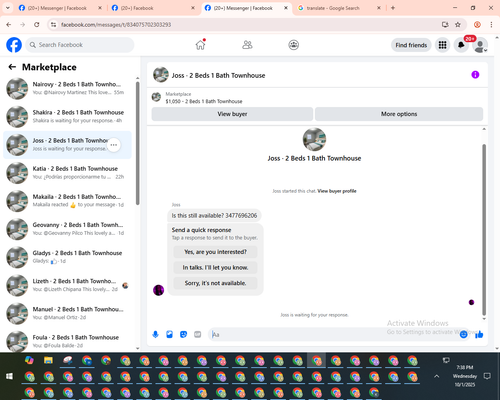The height and width of the screenshot is (400, 500).
Task: Open the Katia chat conversation
Action: tap(67, 173)
